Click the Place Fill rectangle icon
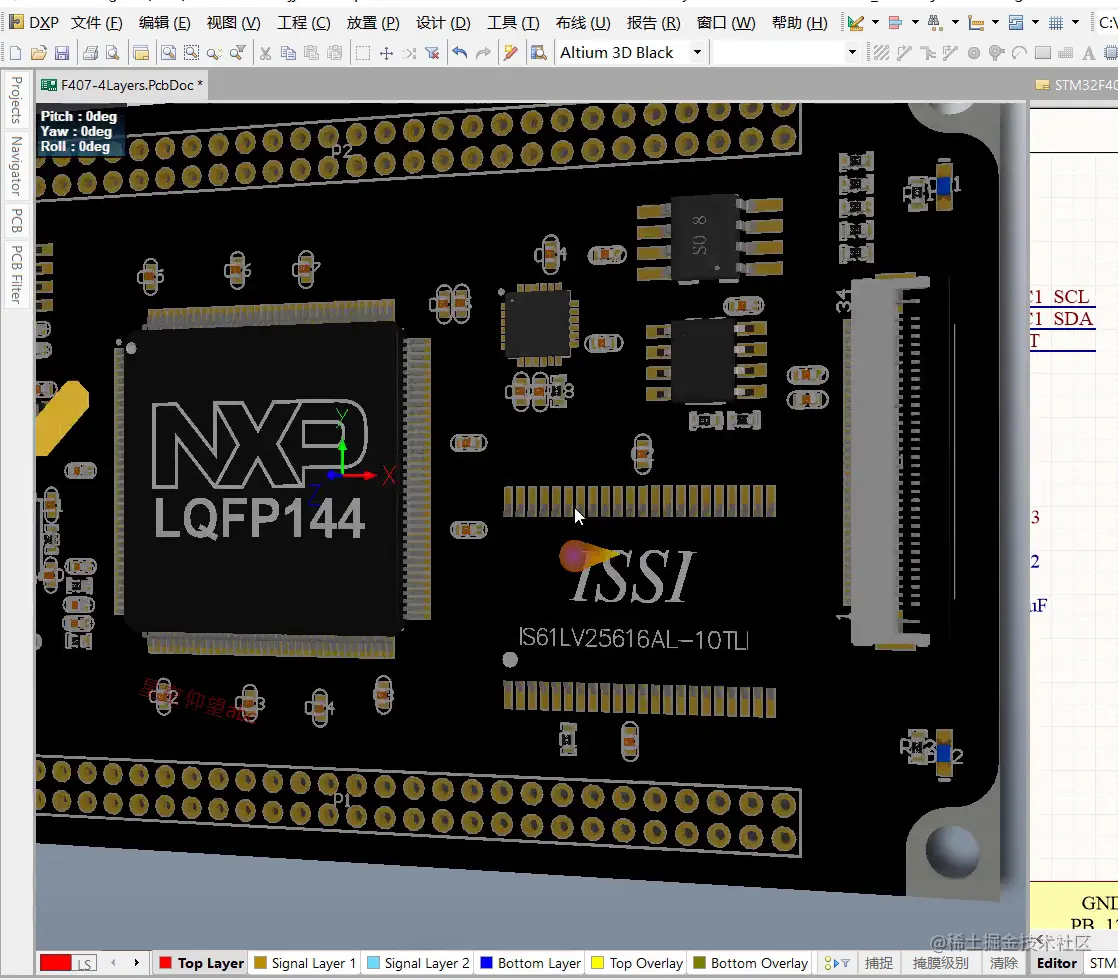Image resolution: width=1118 pixels, height=980 pixels. [x=1042, y=53]
